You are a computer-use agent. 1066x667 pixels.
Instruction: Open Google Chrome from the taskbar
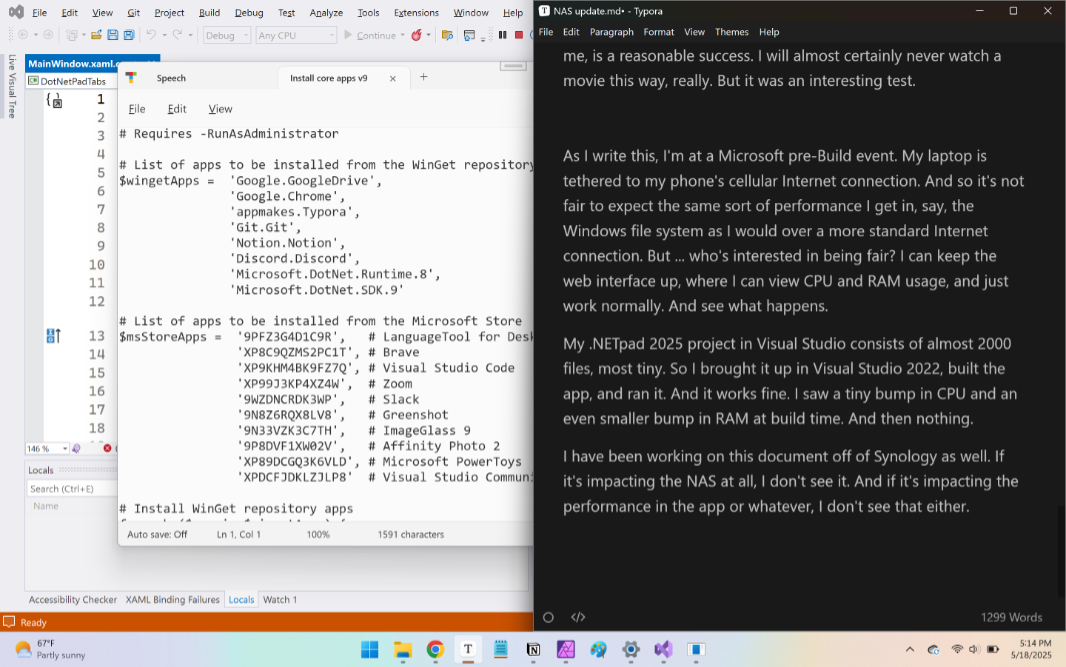435,649
